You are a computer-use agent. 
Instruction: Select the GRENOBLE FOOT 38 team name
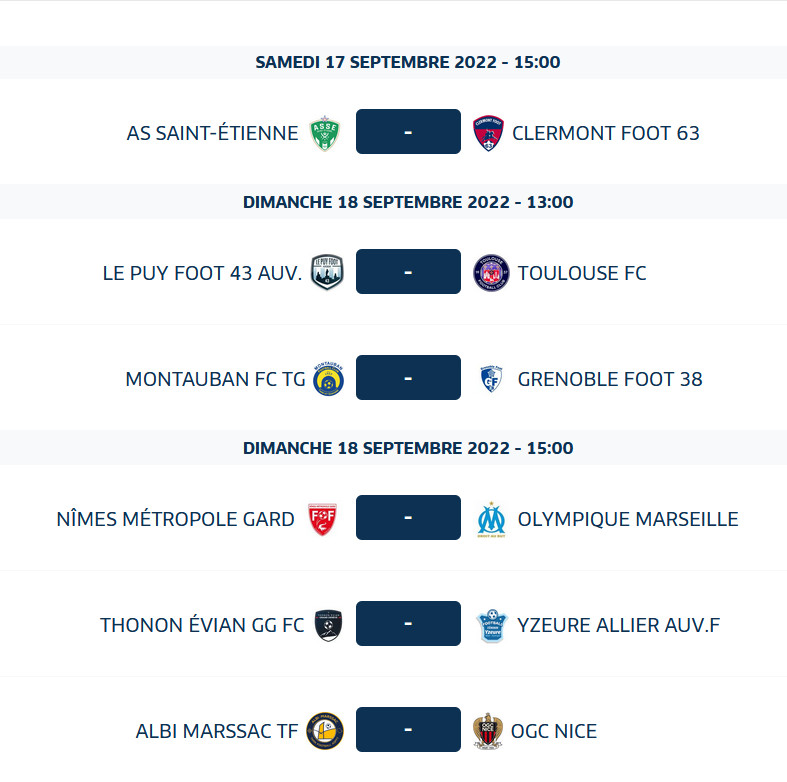610,379
